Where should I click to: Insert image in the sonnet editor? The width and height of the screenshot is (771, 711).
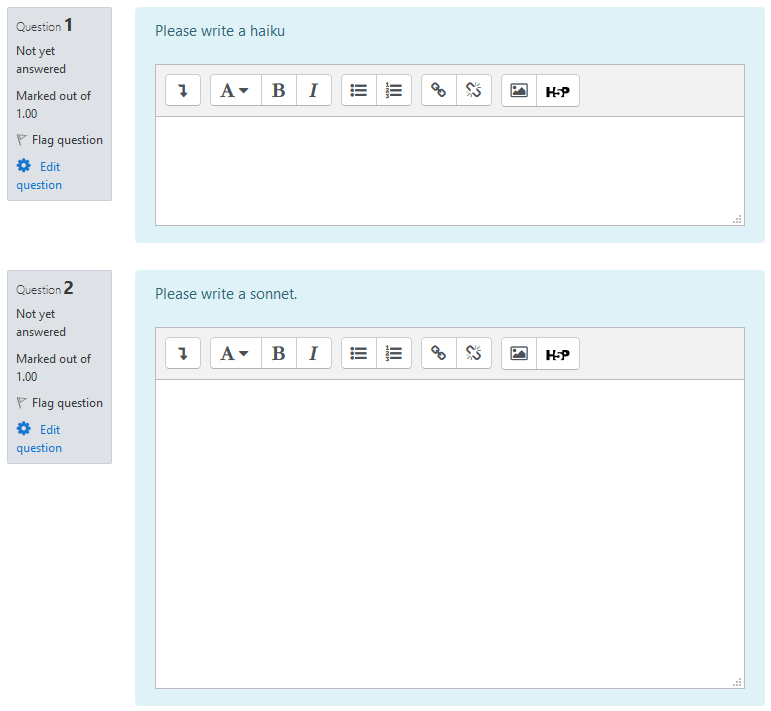[x=519, y=354]
